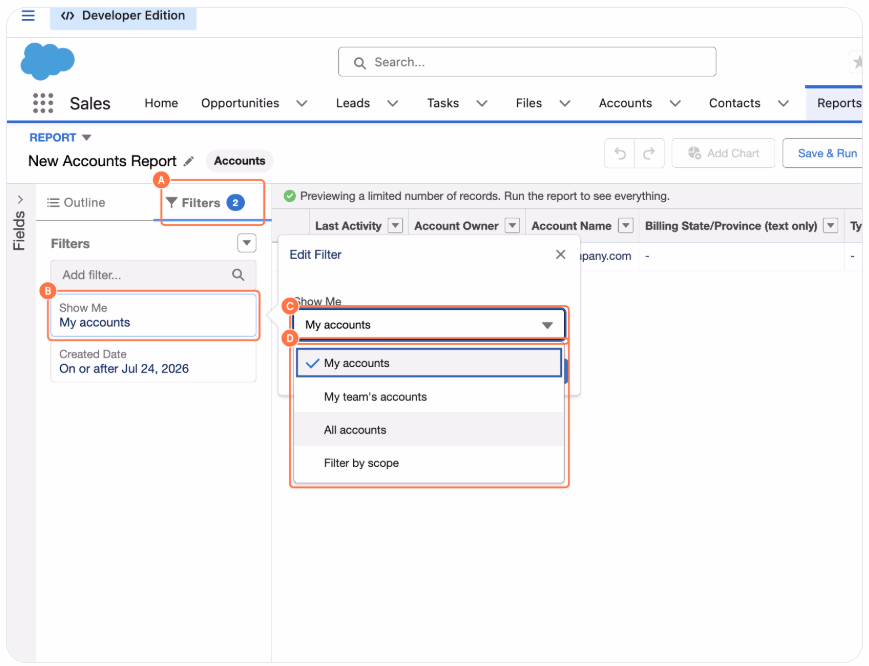This screenshot has height=666, width=869.
Task: Open the Accounts navigation tab
Action: [625, 103]
